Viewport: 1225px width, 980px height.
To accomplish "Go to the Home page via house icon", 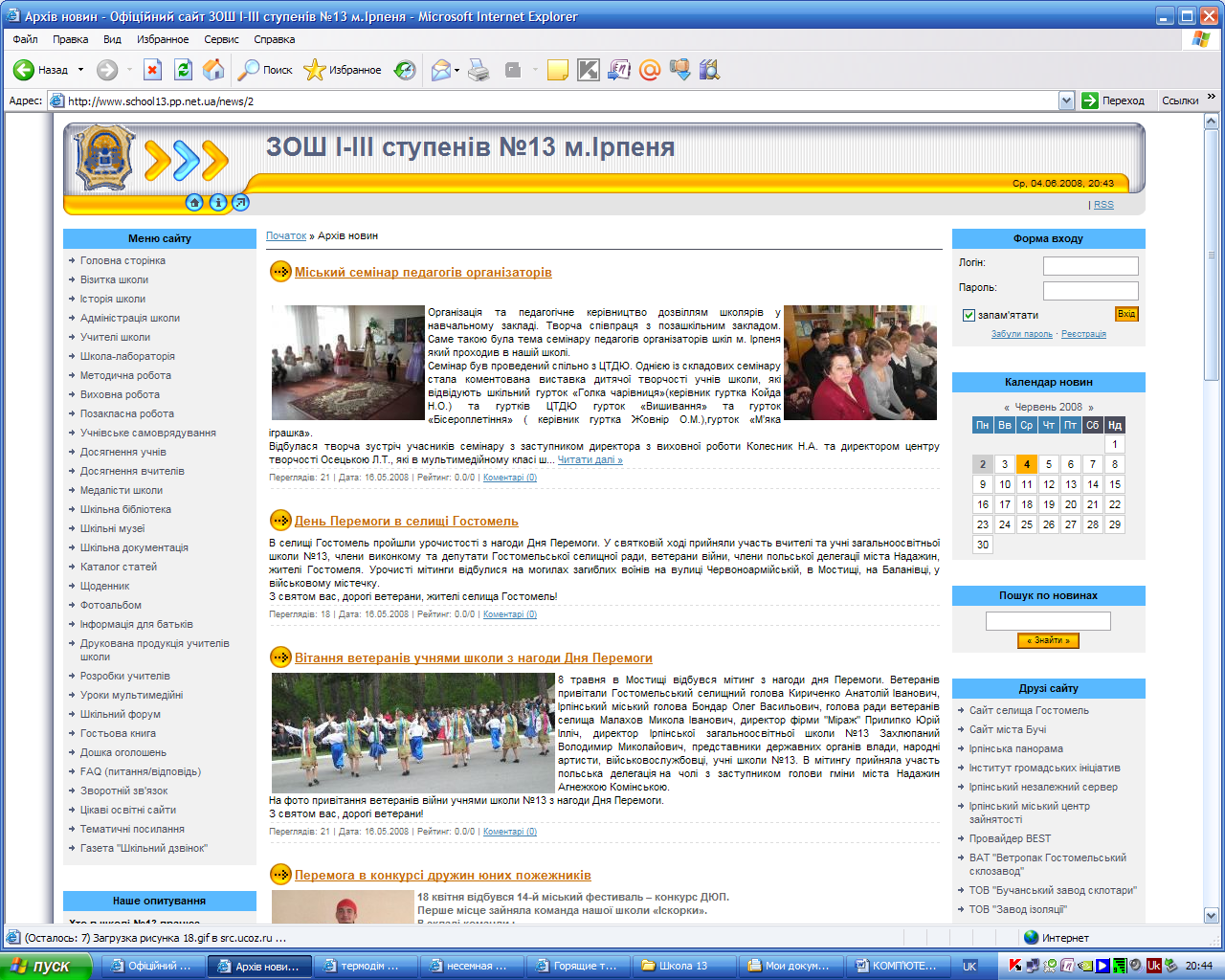I will [213, 70].
